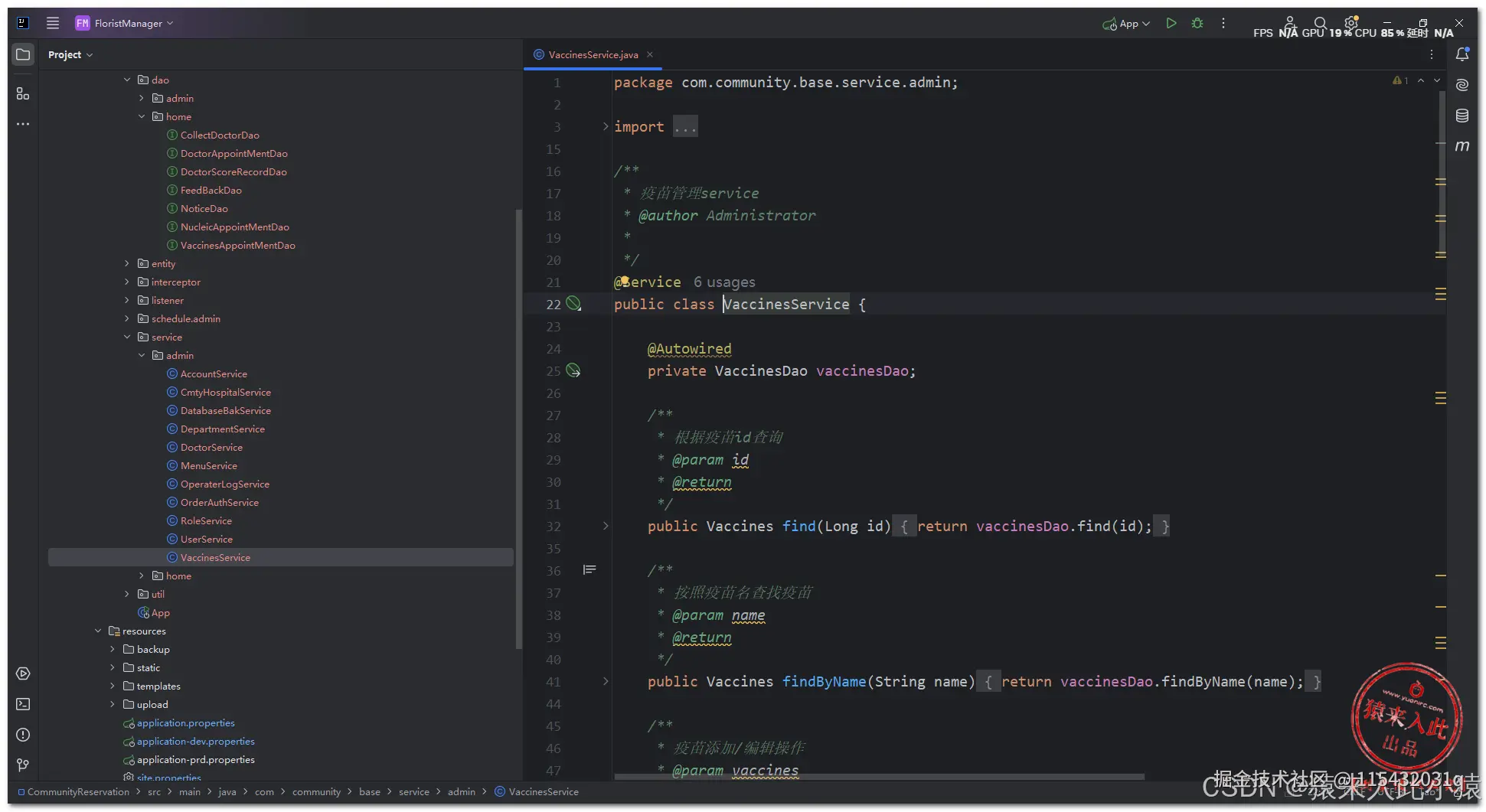Collapse the resources folder
The height and width of the screenshot is (812, 1486).
[98, 631]
